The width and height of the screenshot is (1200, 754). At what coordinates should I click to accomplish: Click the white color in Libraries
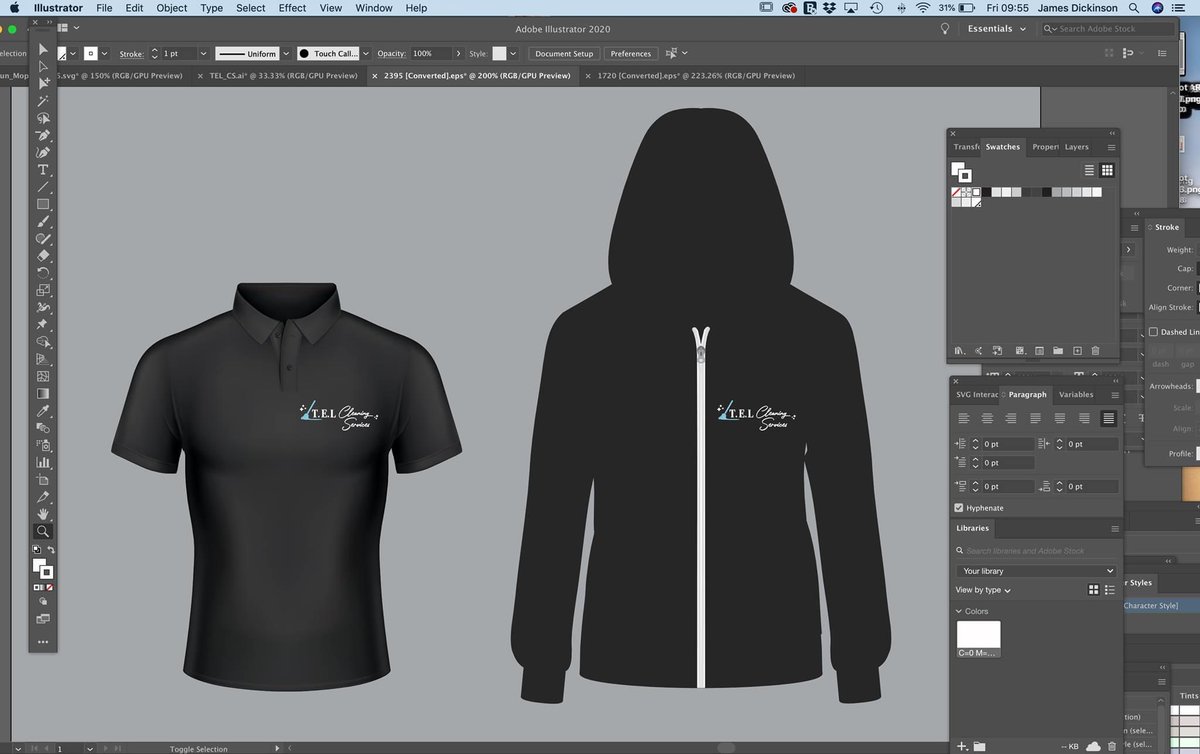pyautogui.click(x=978, y=640)
